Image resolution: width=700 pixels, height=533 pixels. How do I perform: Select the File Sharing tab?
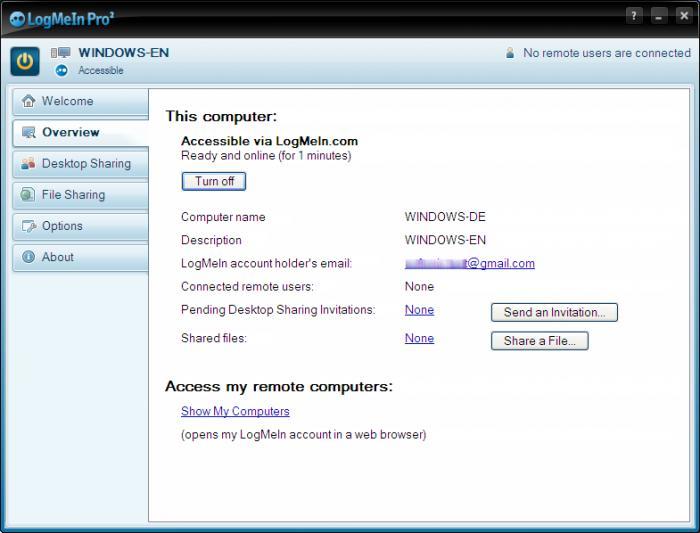[x=73, y=195]
